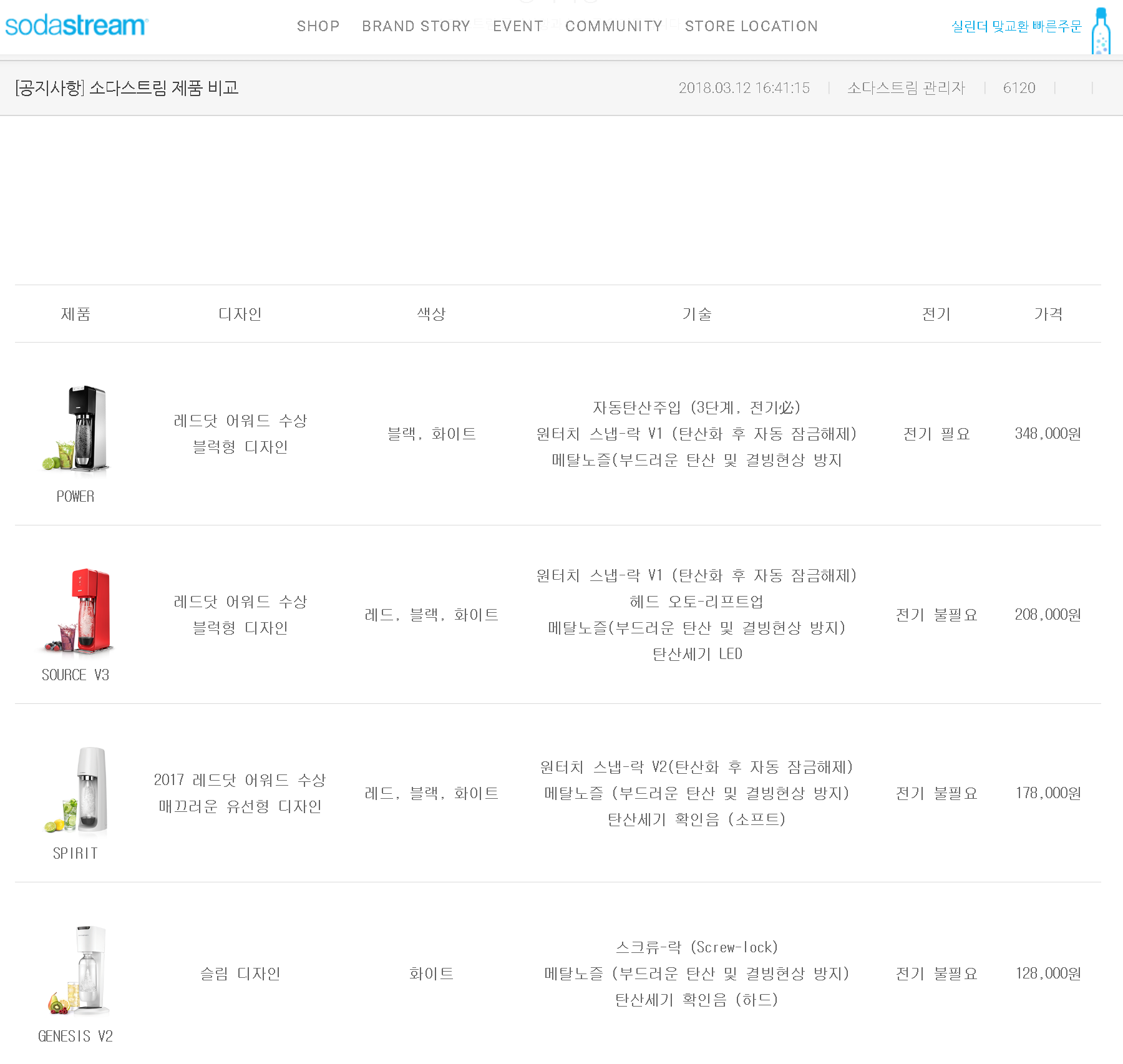Screen dimensions: 1123x1064
Task: Click the 가격 column header
Action: click(x=1048, y=314)
